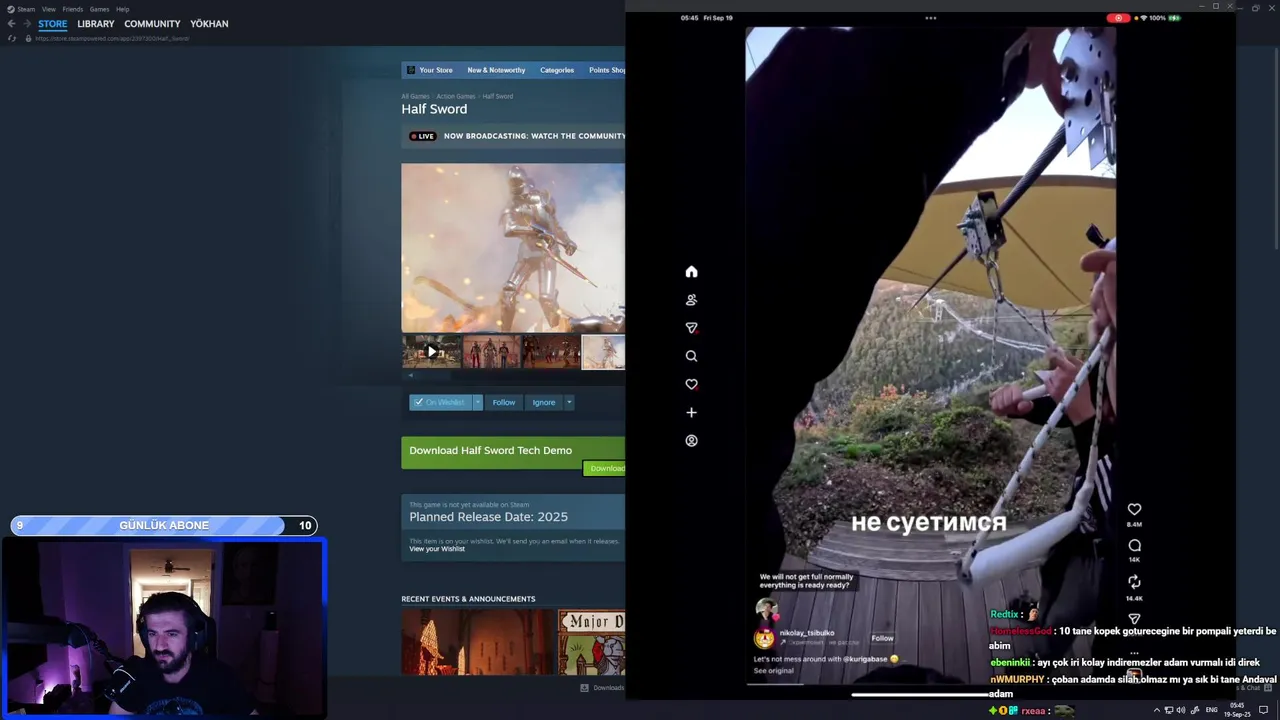The image size is (1280, 720).
Task: Open the TikTok profile icon
Action: coord(691,440)
